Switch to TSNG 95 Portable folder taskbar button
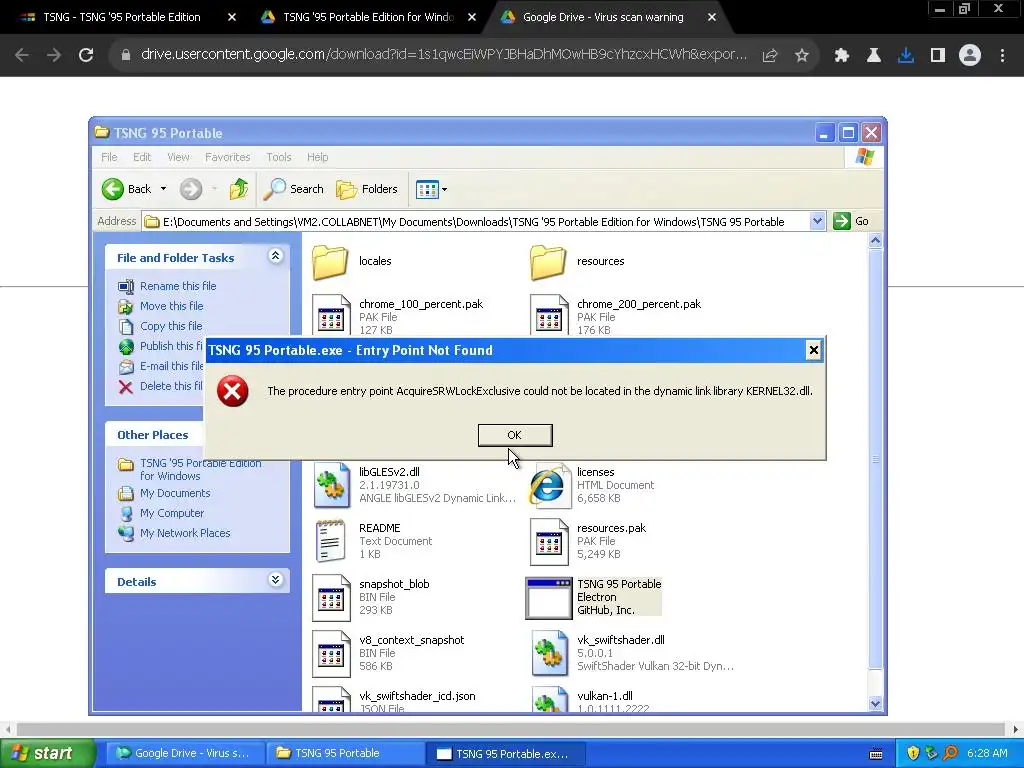This screenshot has width=1024, height=768. 345,753
